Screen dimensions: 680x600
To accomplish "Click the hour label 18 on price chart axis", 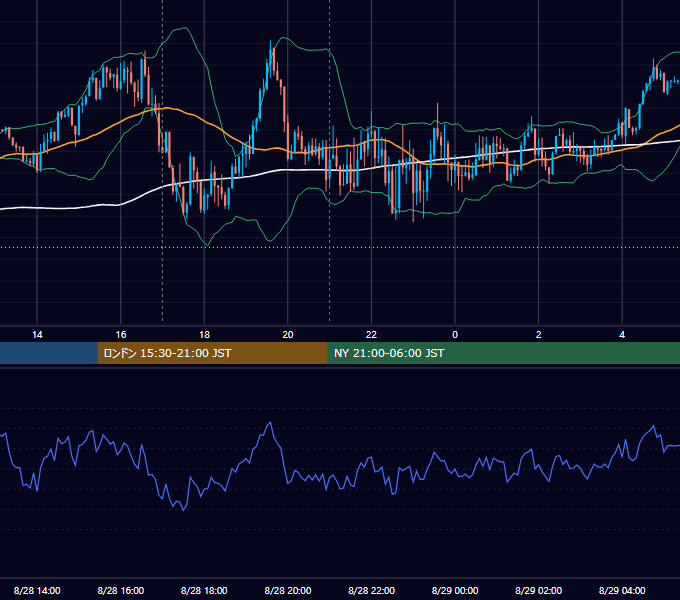I will [204, 335].
